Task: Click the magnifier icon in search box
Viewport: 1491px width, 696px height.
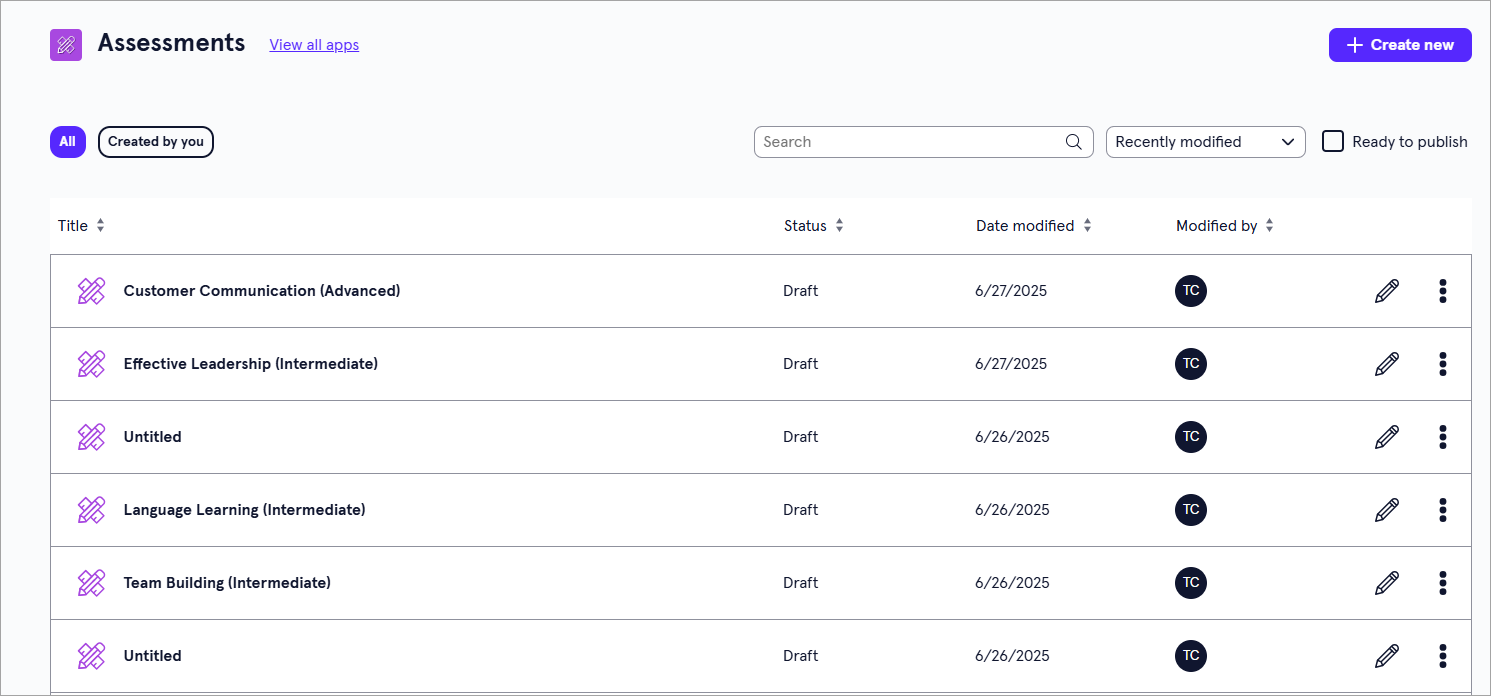Action: (1073, 142)
